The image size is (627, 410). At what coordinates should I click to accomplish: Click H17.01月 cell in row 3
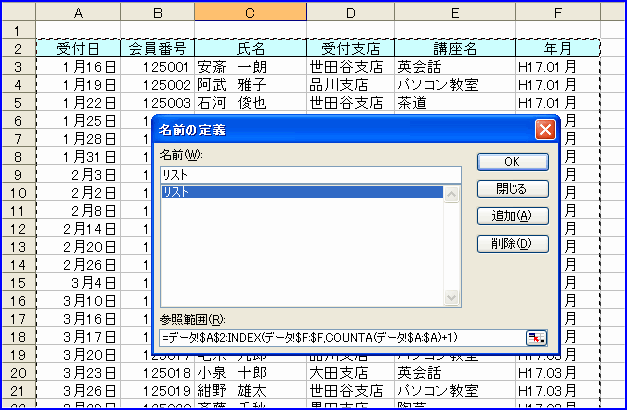tap(558, 66)
